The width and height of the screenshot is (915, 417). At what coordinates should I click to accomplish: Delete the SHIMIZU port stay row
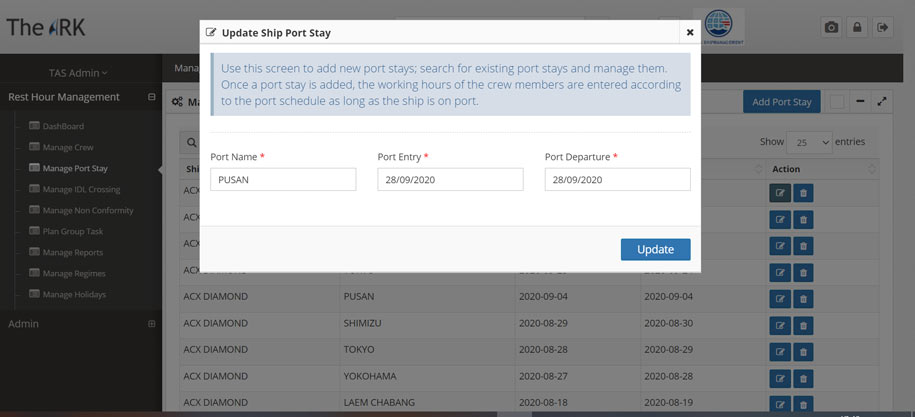click(x=803, y=325)
